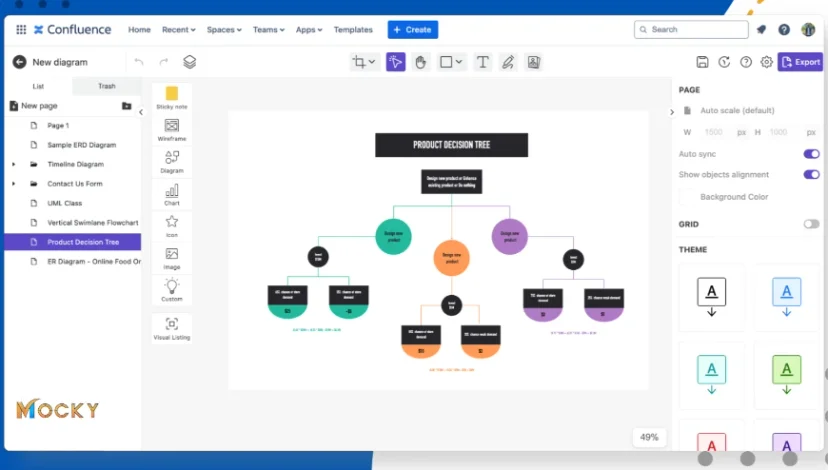Open the shape tool dropdown arrow
Screen dimensions: 828x470
pos(459,62)
